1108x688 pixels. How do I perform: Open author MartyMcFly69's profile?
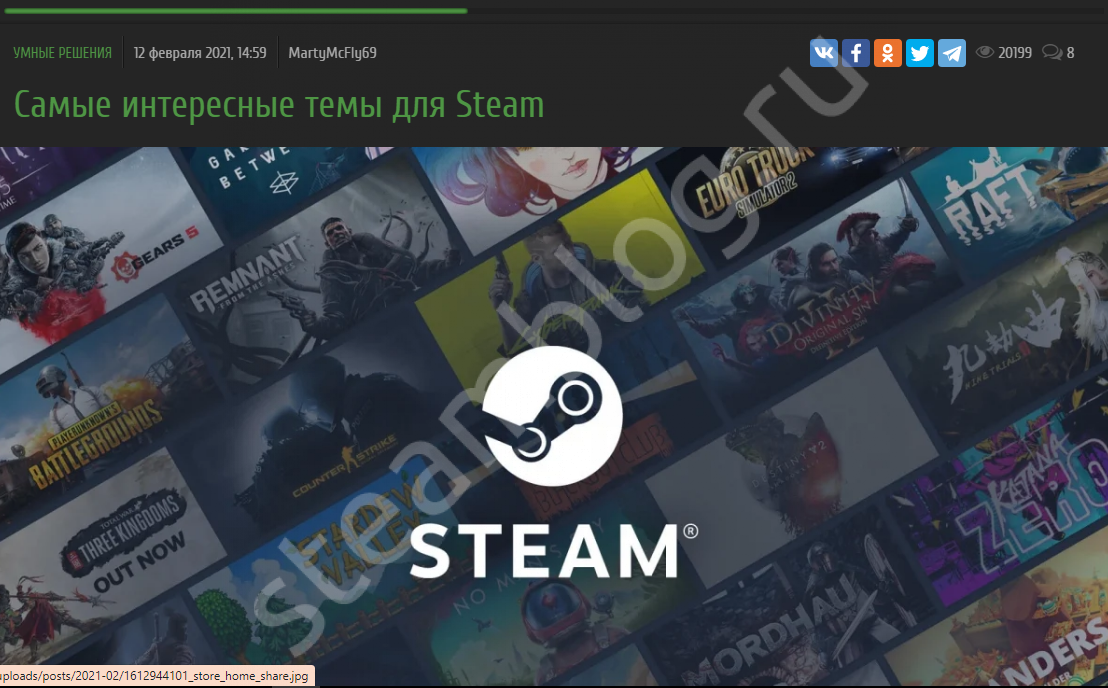[332, 53]
